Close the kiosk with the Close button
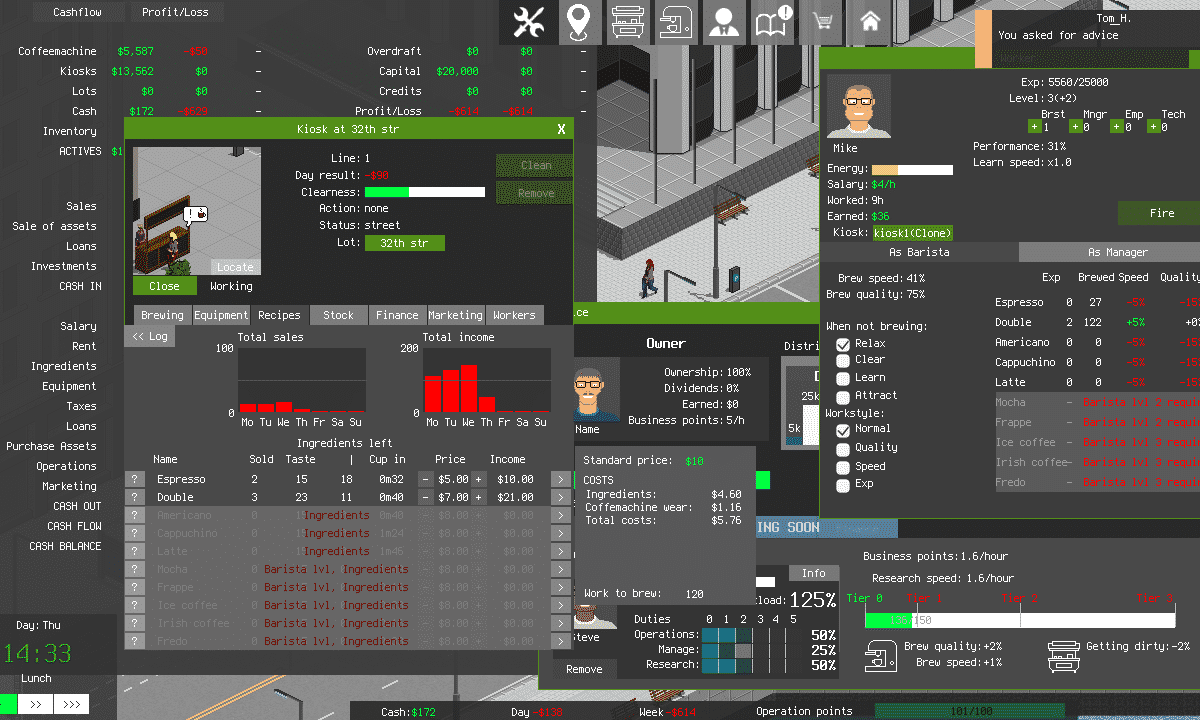1200x720 pixels. 164,286
